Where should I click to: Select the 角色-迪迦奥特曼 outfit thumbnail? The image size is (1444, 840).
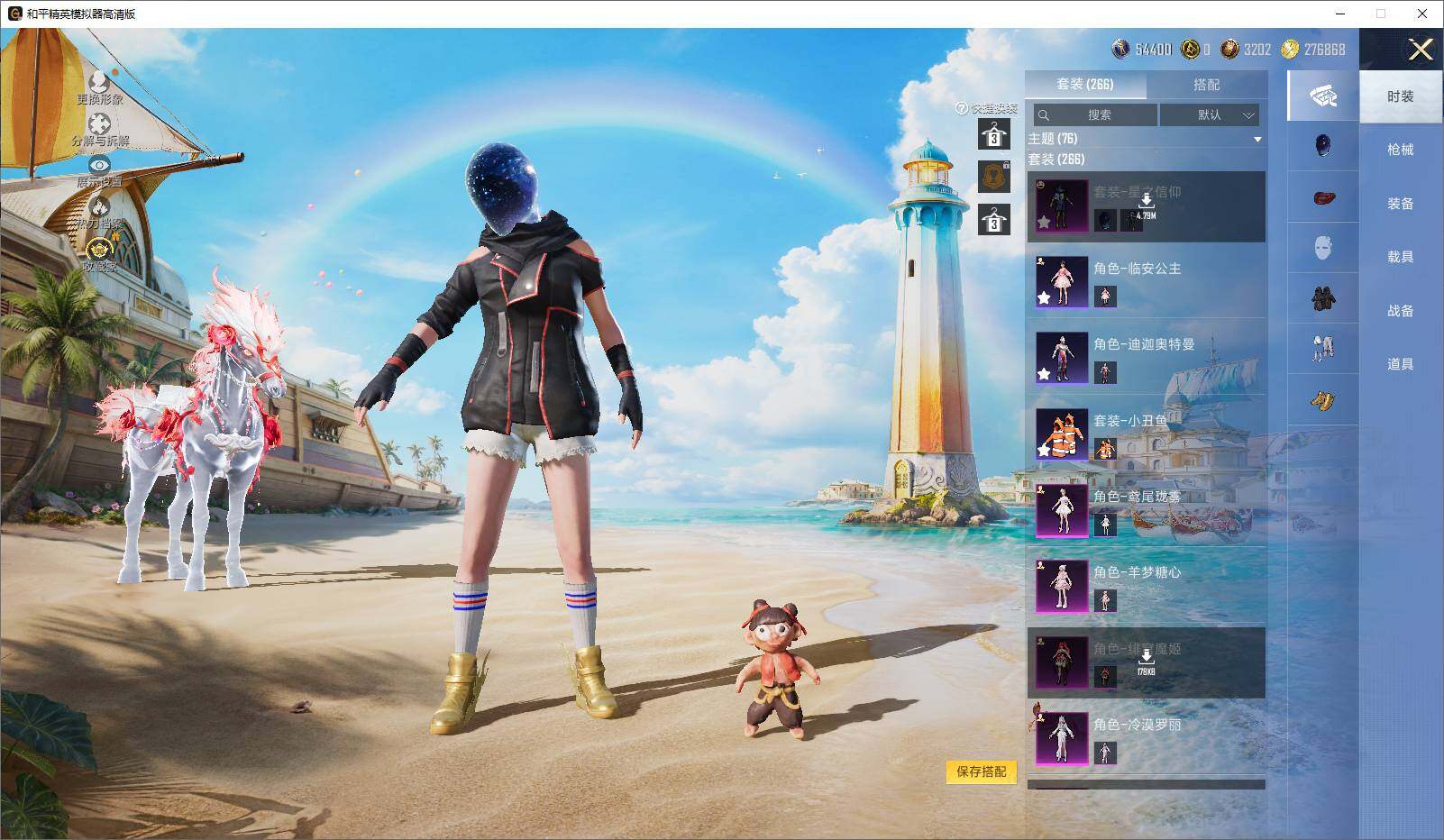click(x=1062, y=358)
